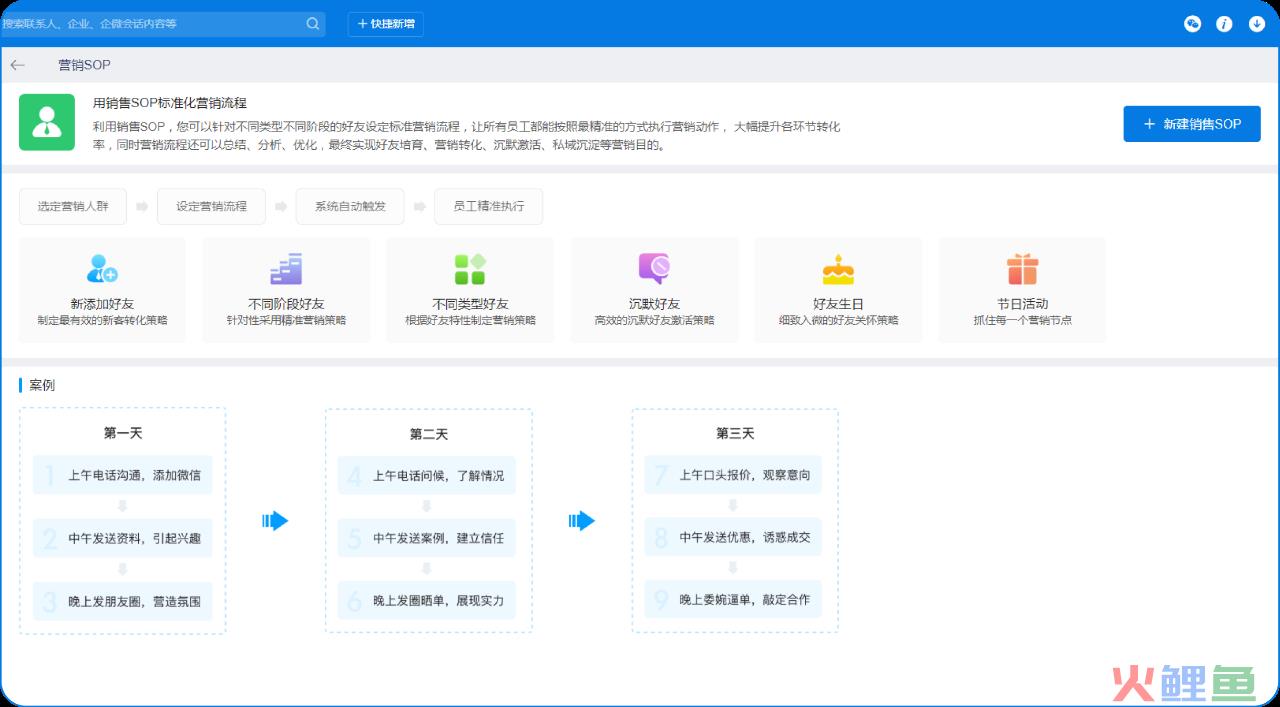Click 细致入微的好友关怀策略 description
This screenshot has width=1280, height=707.
[838, 321]
